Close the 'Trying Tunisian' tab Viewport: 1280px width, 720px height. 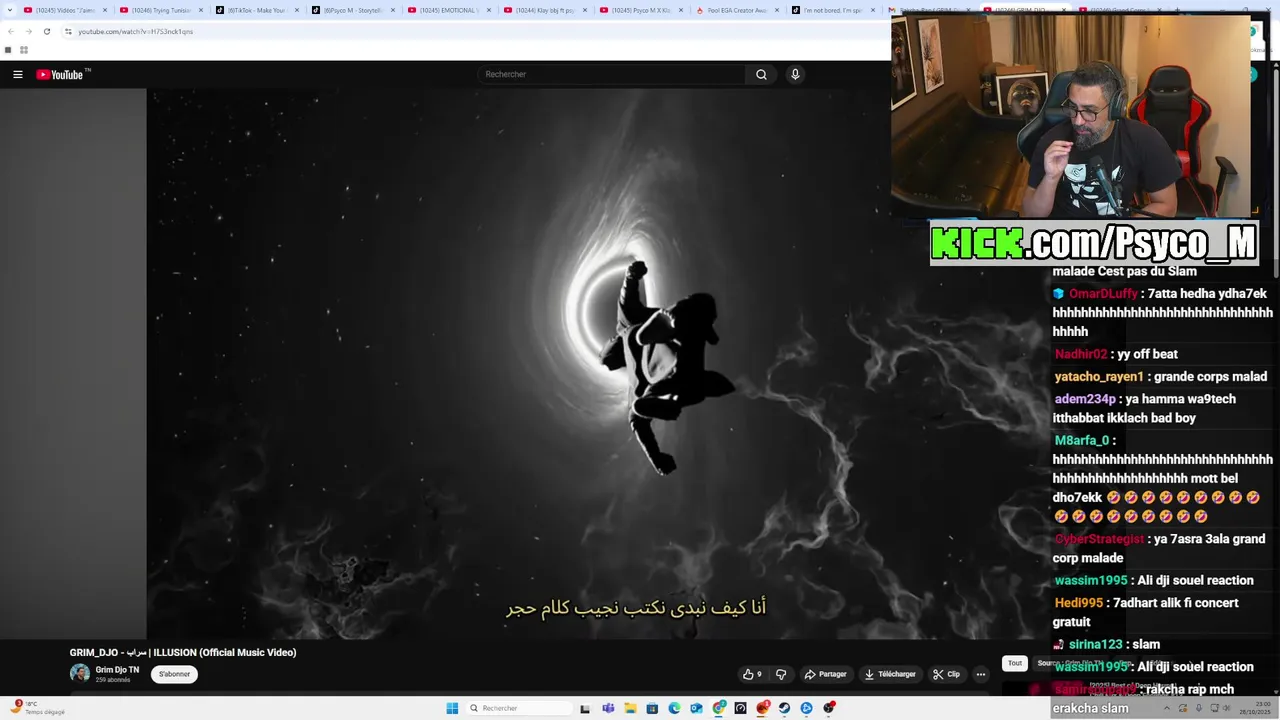201,10
